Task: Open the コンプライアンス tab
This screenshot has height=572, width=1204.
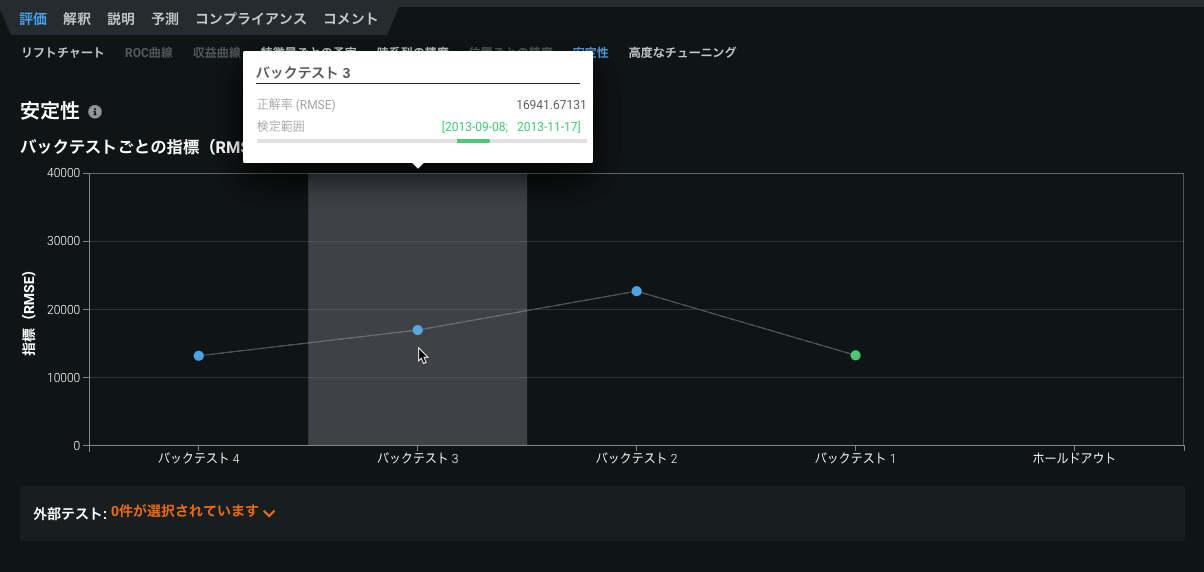Action: [251, 19]
